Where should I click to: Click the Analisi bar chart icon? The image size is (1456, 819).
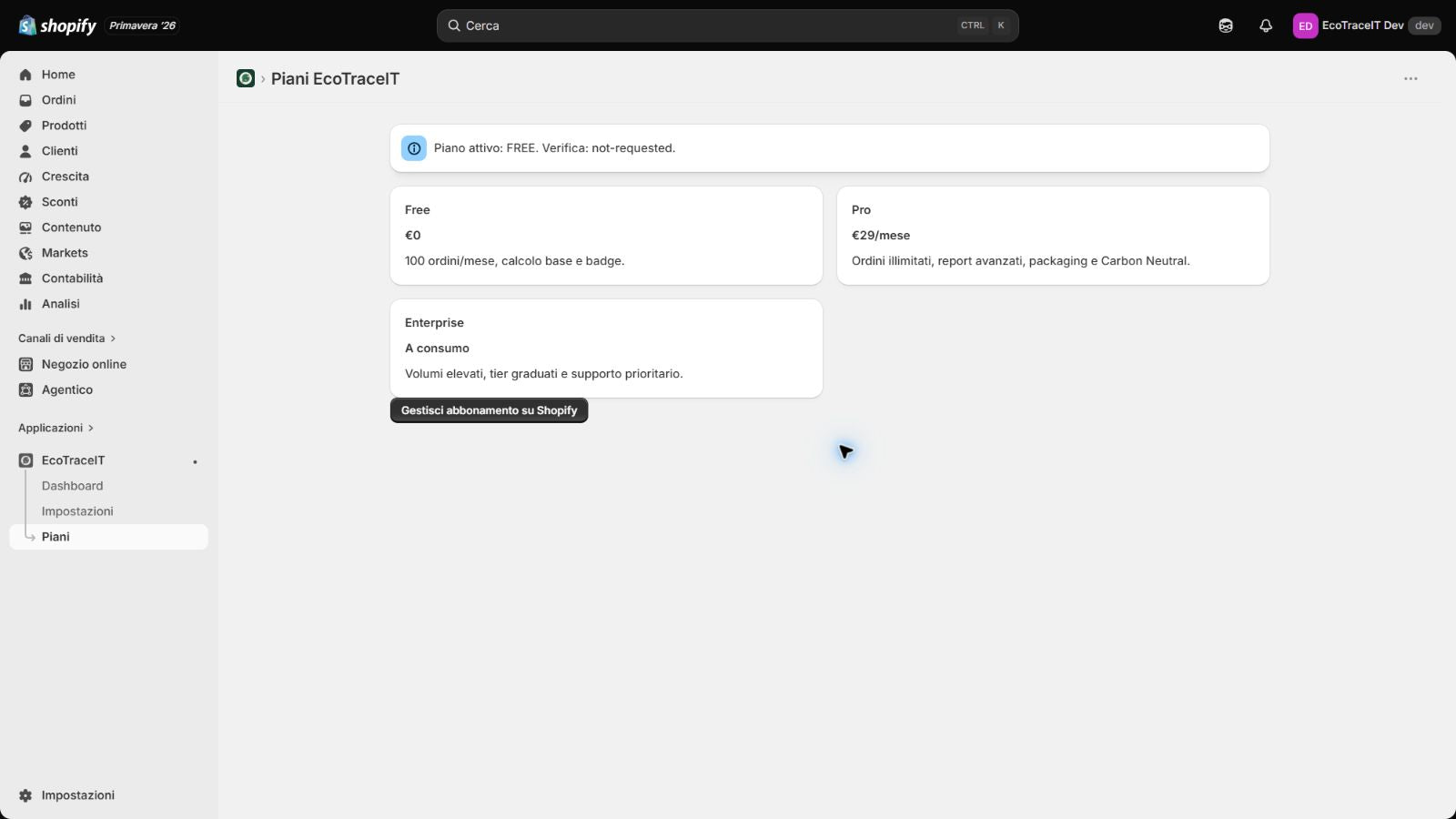25,304
